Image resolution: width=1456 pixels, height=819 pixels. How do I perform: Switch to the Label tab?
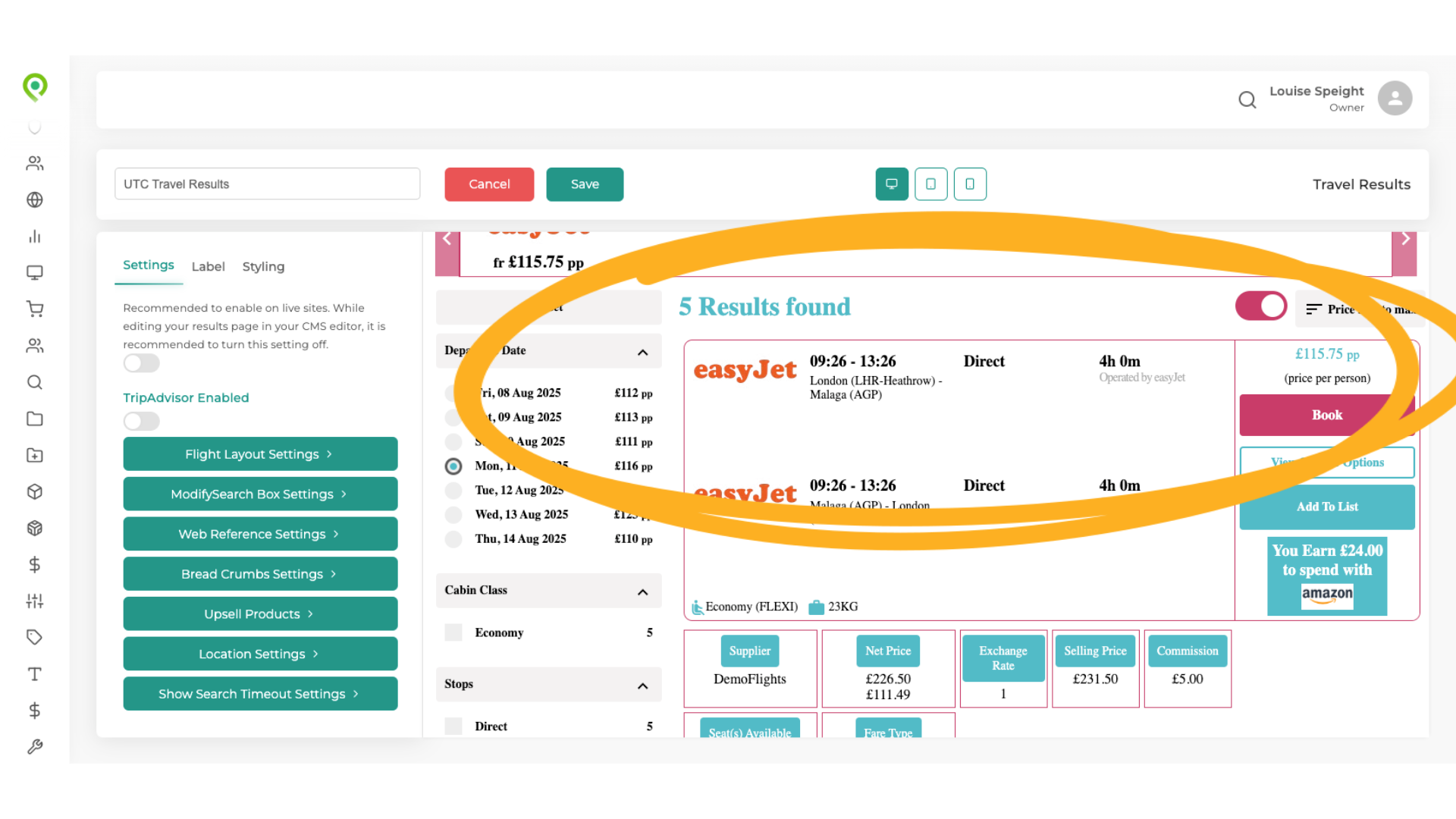tap(208, 266)
